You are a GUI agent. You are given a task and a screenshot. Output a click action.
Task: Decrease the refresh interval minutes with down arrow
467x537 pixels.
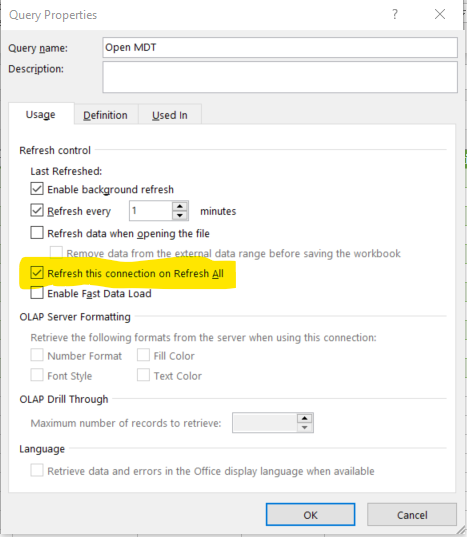tap(180, 215)
